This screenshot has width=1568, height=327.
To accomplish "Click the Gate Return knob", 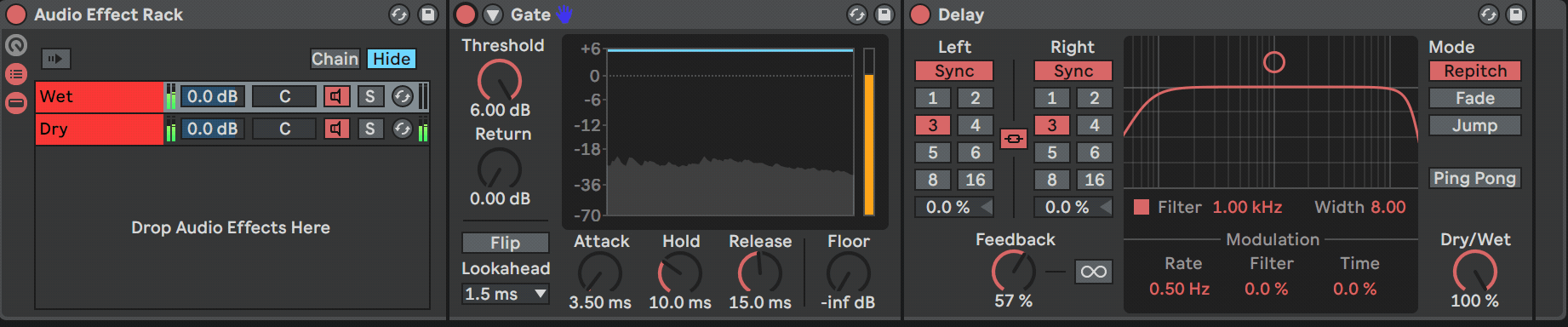I will tap(500, 169).
